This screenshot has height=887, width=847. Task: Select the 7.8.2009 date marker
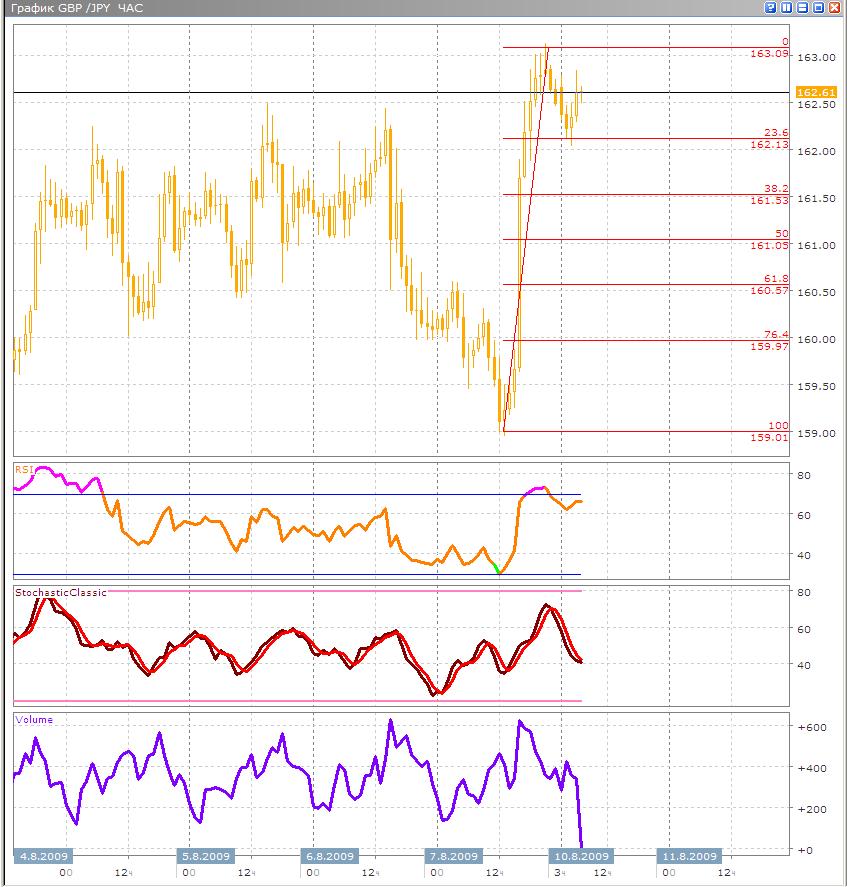[451, 856]
